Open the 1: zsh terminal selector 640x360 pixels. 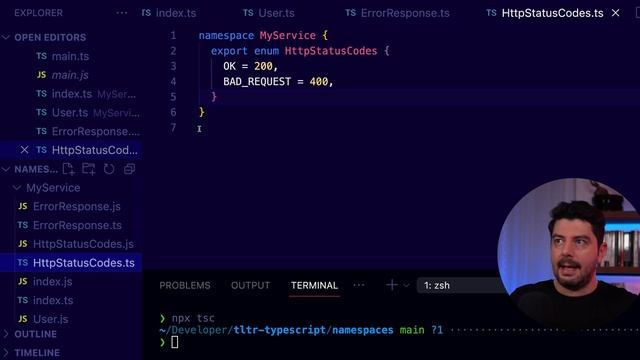[460, 285]
